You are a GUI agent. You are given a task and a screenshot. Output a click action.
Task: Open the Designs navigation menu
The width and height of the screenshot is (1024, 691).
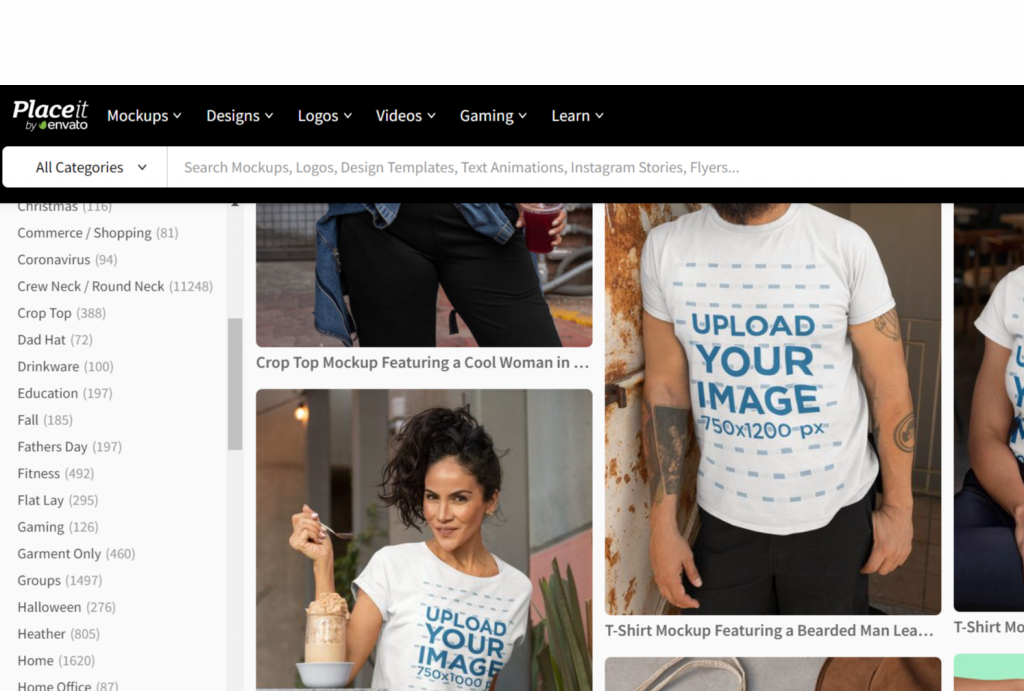click(239, 116)
